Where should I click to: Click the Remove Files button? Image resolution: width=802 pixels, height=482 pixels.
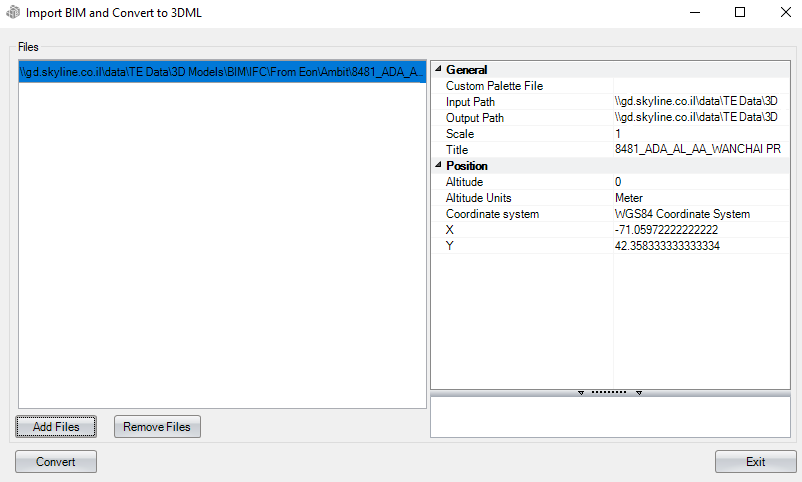pyautogui.click(x=157, y=427)
